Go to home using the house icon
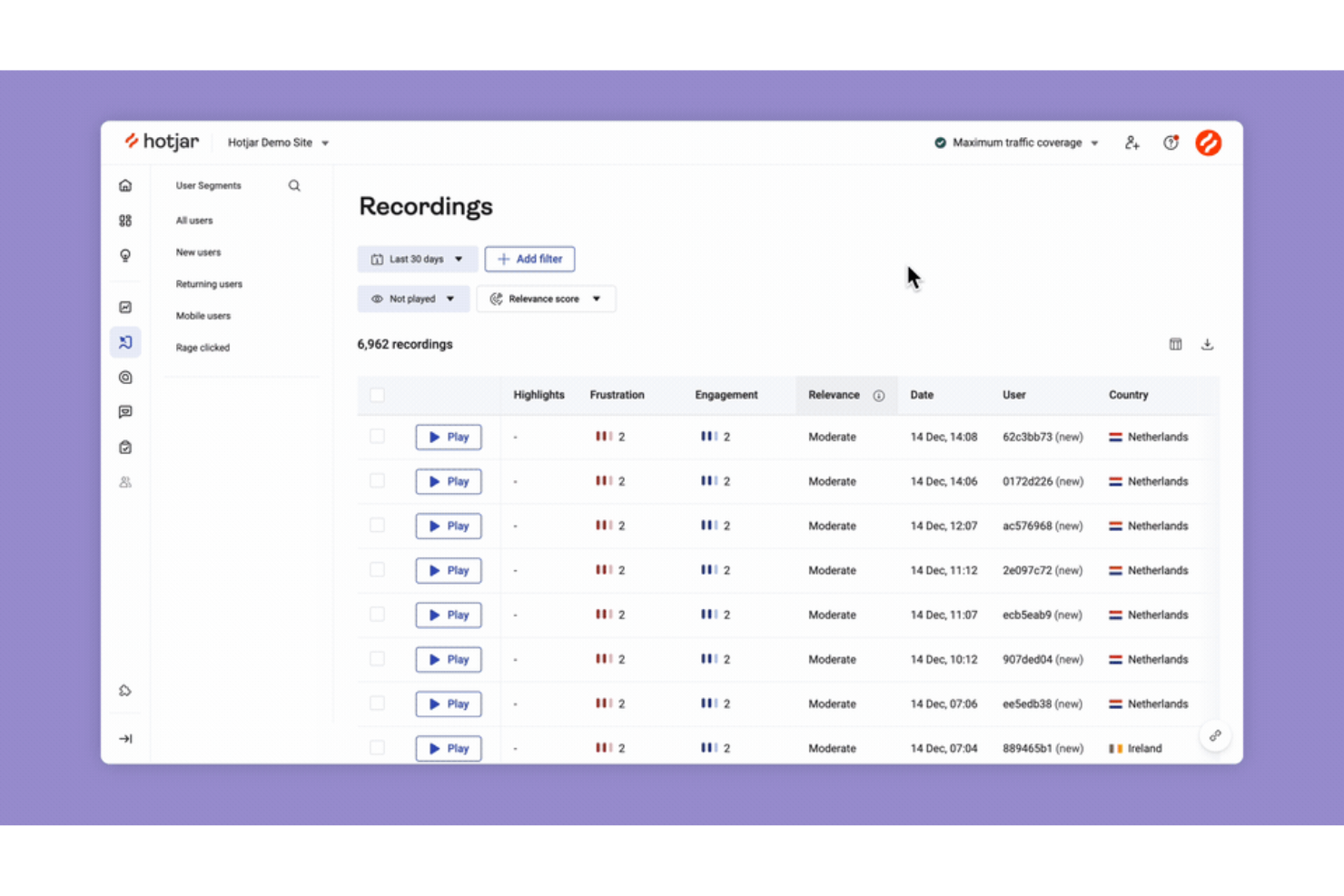The width and height of the screenshot is (1344, 896). tap(125, 184)
